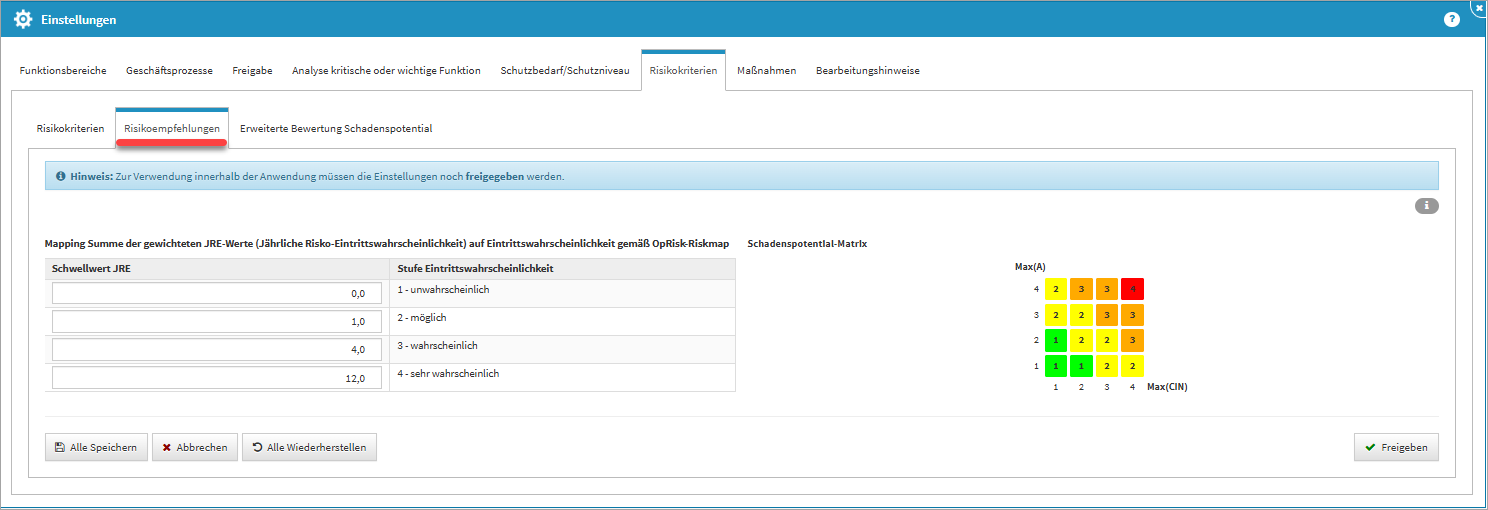Switch to the Geschäftsprozesse tab

(169, 71)
